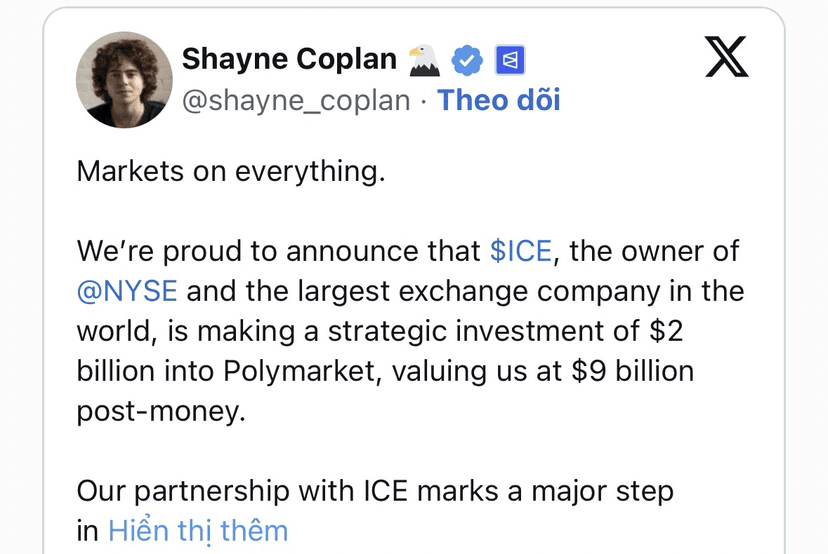Click the blue verified checkmark badge
Screen dimensions: 828x554
(467, 60)
